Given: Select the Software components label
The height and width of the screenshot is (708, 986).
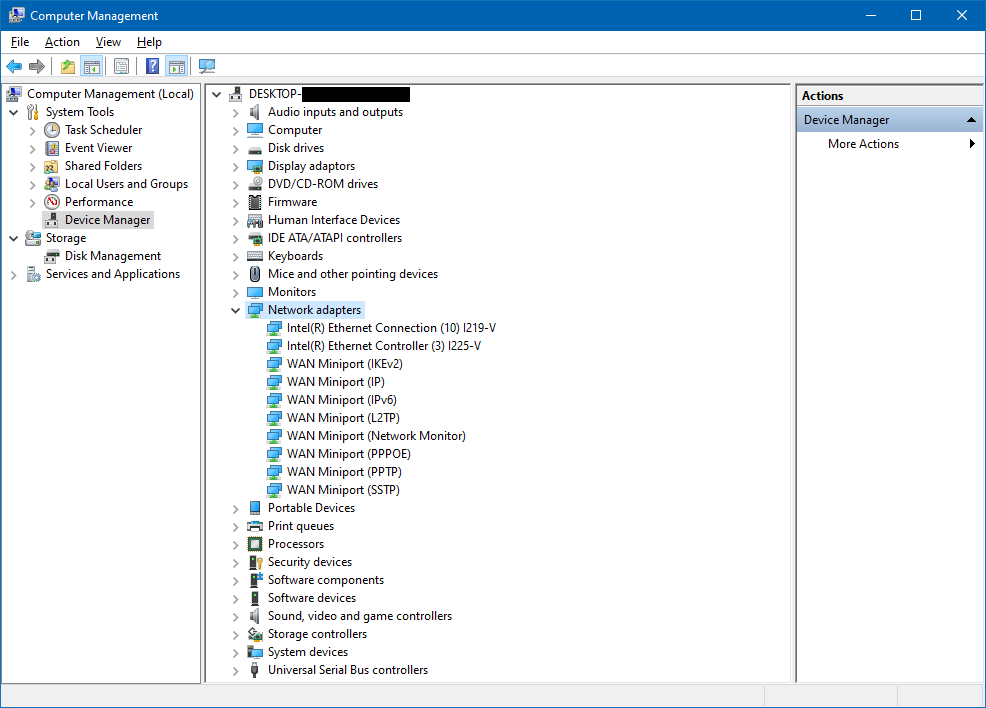Looking at the screenshot, I should tap(326, 580).
